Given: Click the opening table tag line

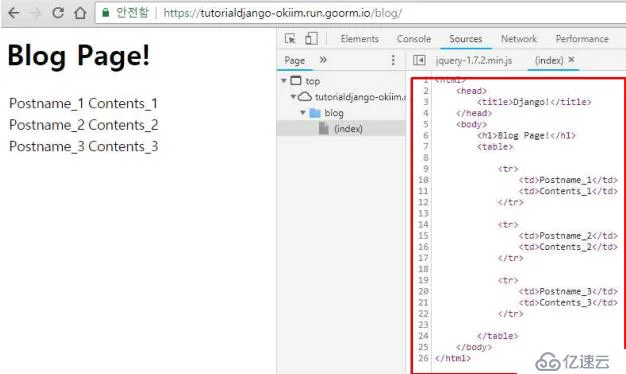Looking at the screenshot, I should tap(495, 146).
